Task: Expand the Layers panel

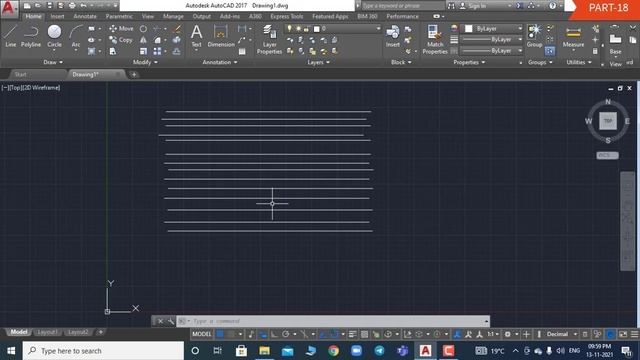Action: [x=318, y=62]
